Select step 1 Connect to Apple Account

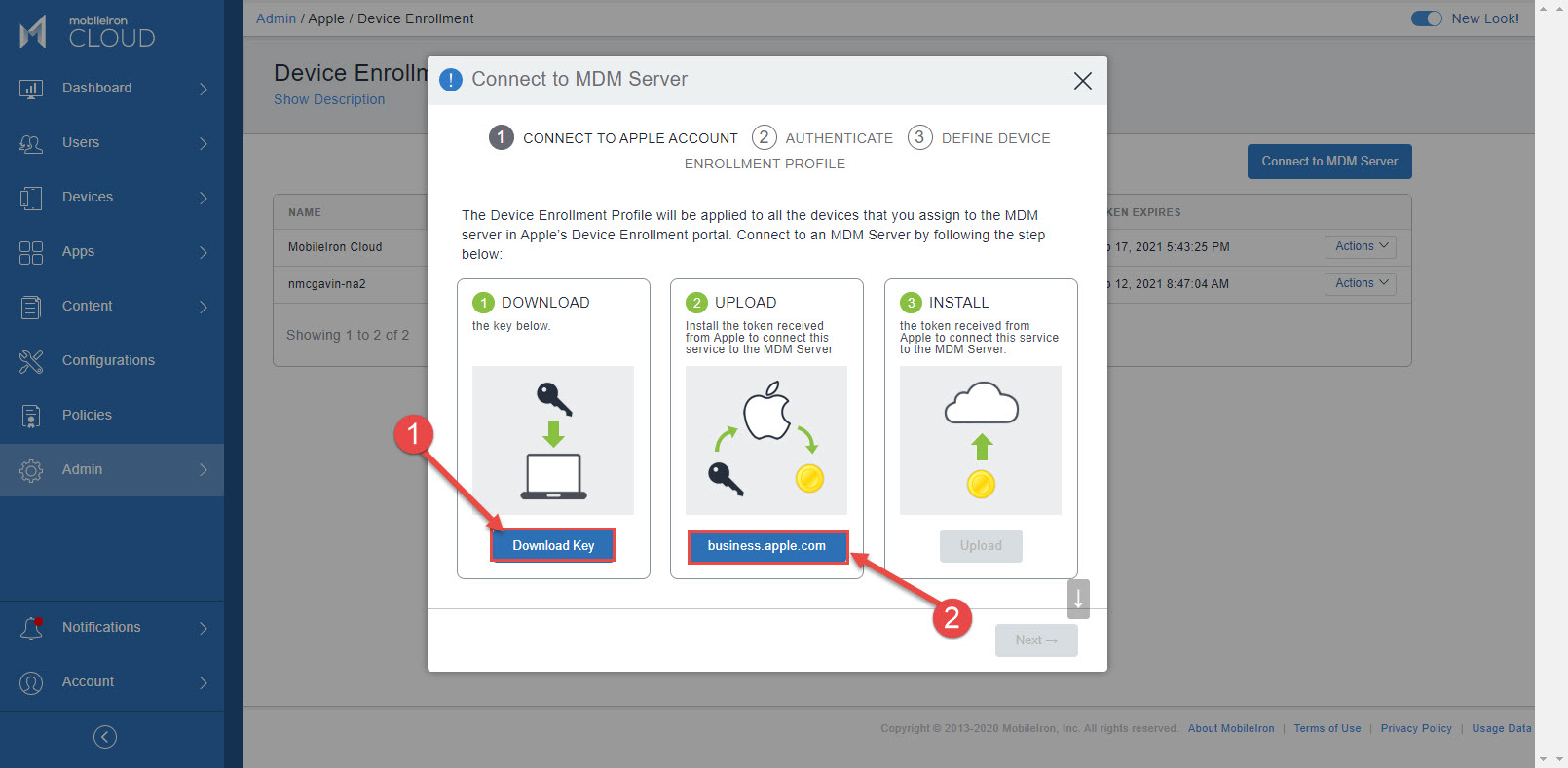[614, 137]
